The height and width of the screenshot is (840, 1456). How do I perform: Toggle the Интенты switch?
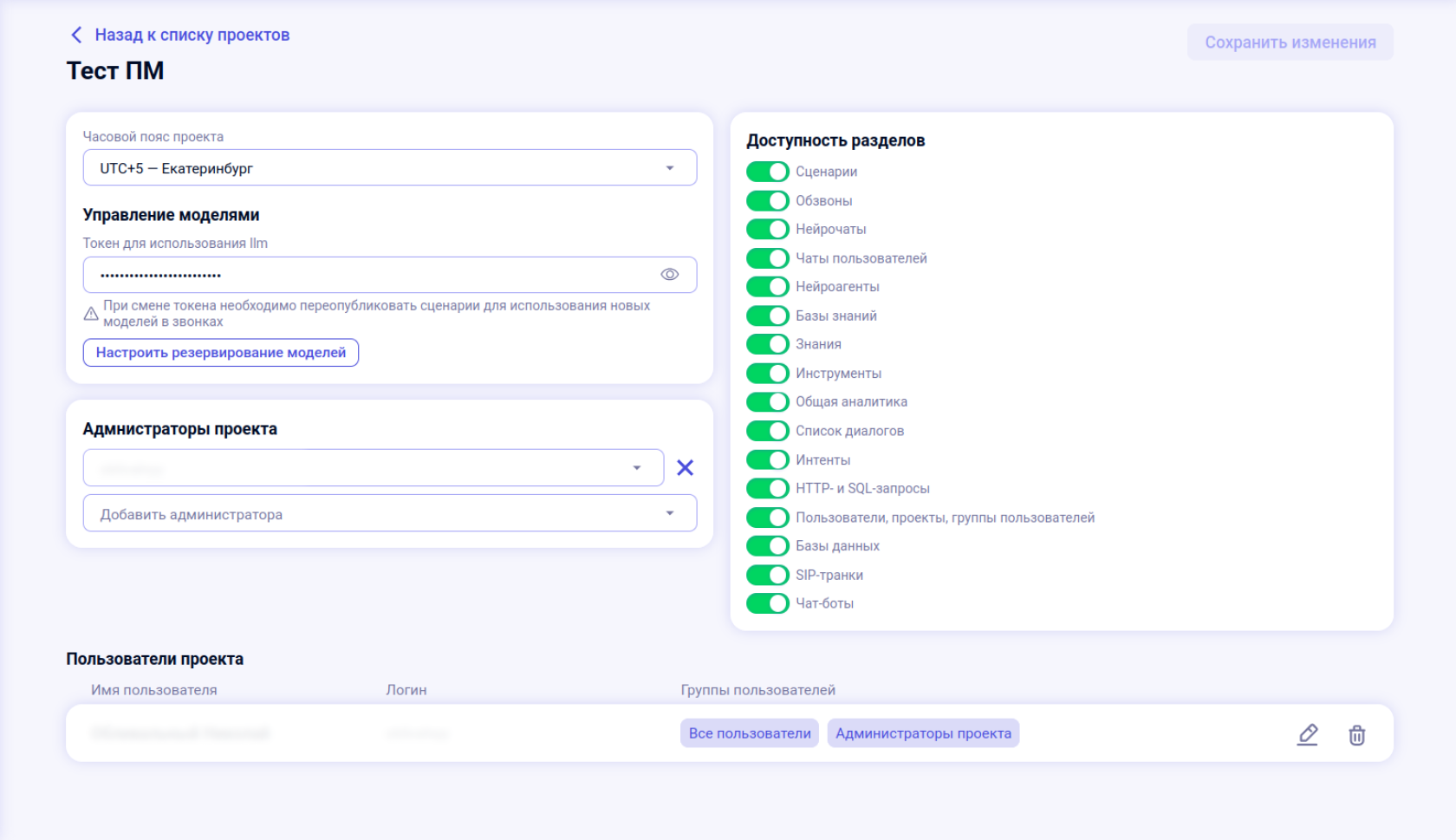(x=768, y=459)
